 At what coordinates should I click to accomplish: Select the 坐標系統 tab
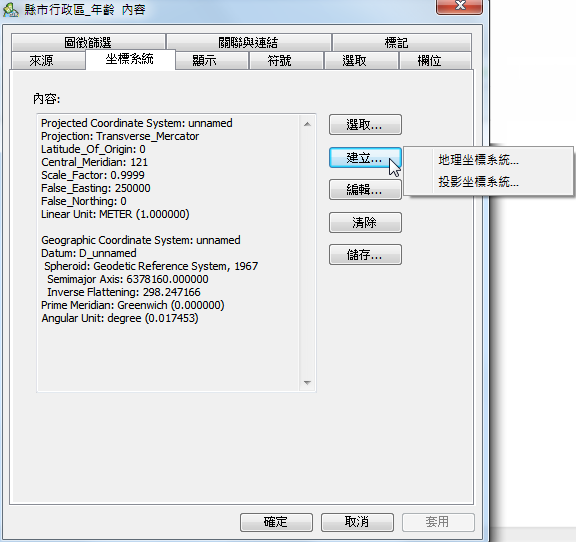(130, 59)
